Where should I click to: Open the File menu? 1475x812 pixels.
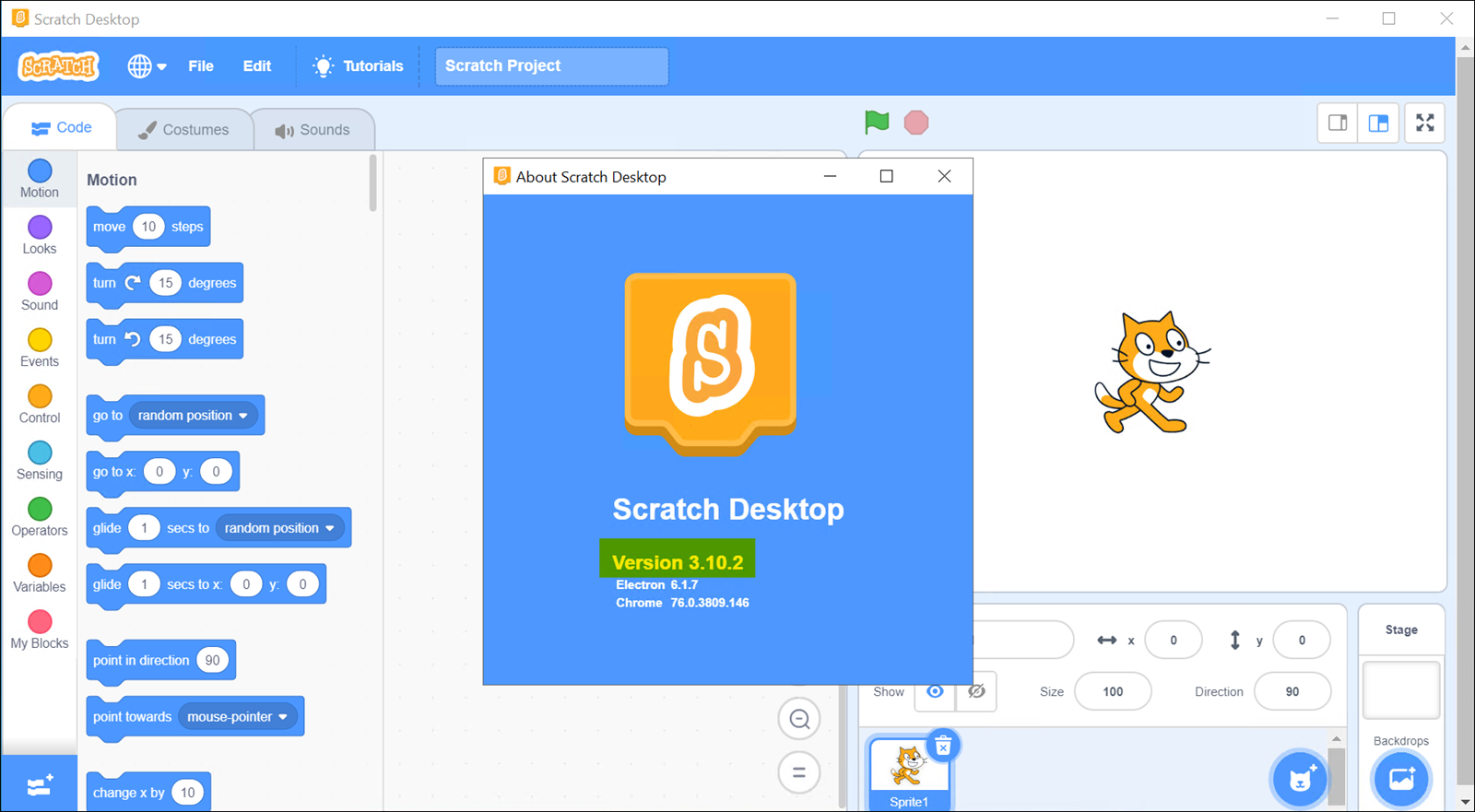click(x=201, y=66)
